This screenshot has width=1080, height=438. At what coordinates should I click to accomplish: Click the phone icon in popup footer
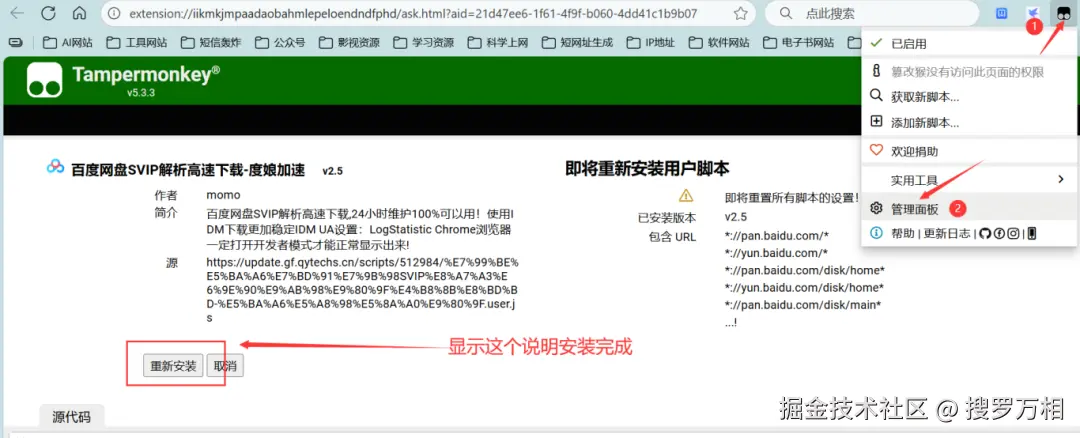1032,233
